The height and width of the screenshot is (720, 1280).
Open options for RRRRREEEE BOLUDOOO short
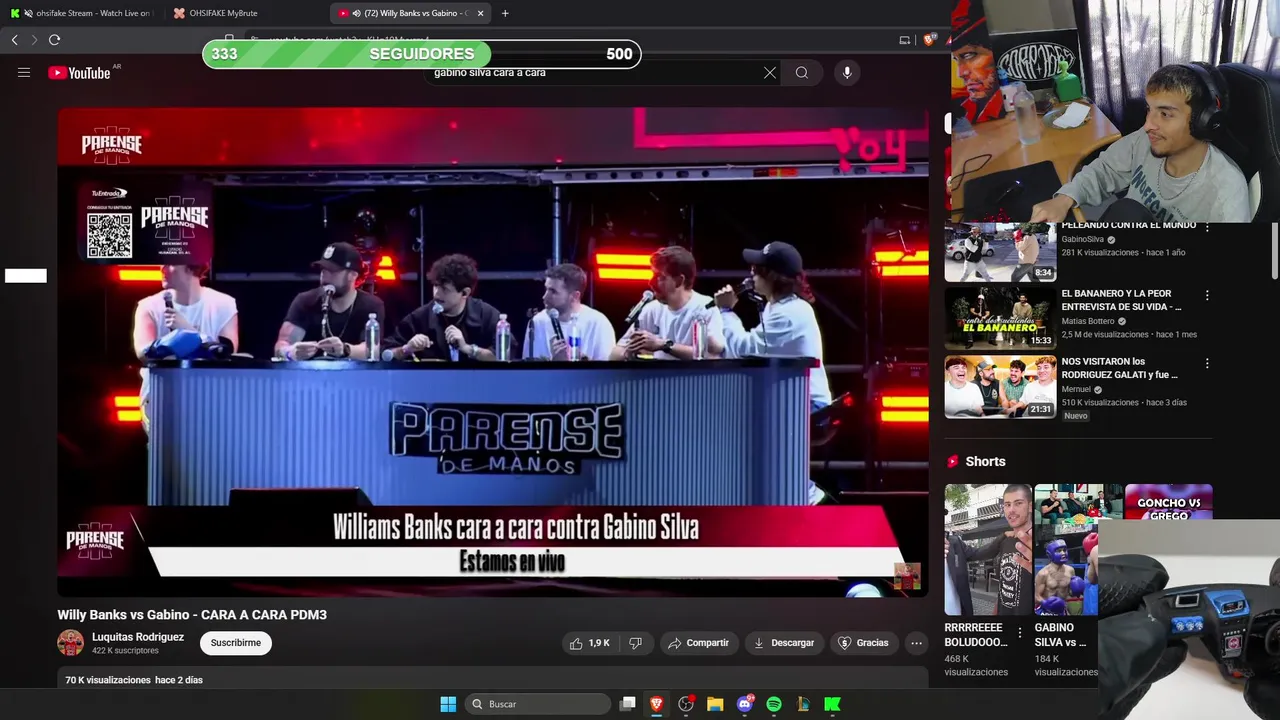pyautogui.click(x=1019, y=633)
